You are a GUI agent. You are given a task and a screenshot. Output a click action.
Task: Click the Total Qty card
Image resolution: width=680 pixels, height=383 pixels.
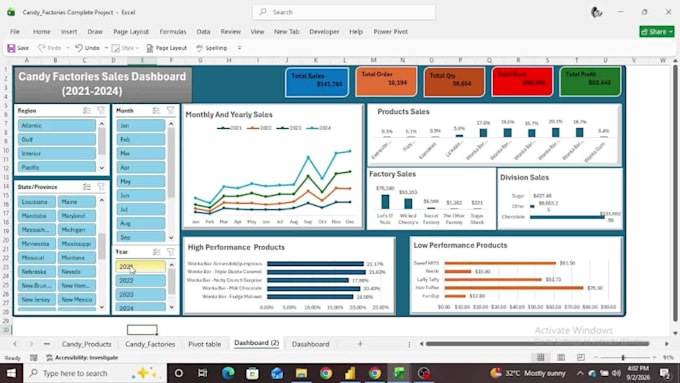click(454, 82)
